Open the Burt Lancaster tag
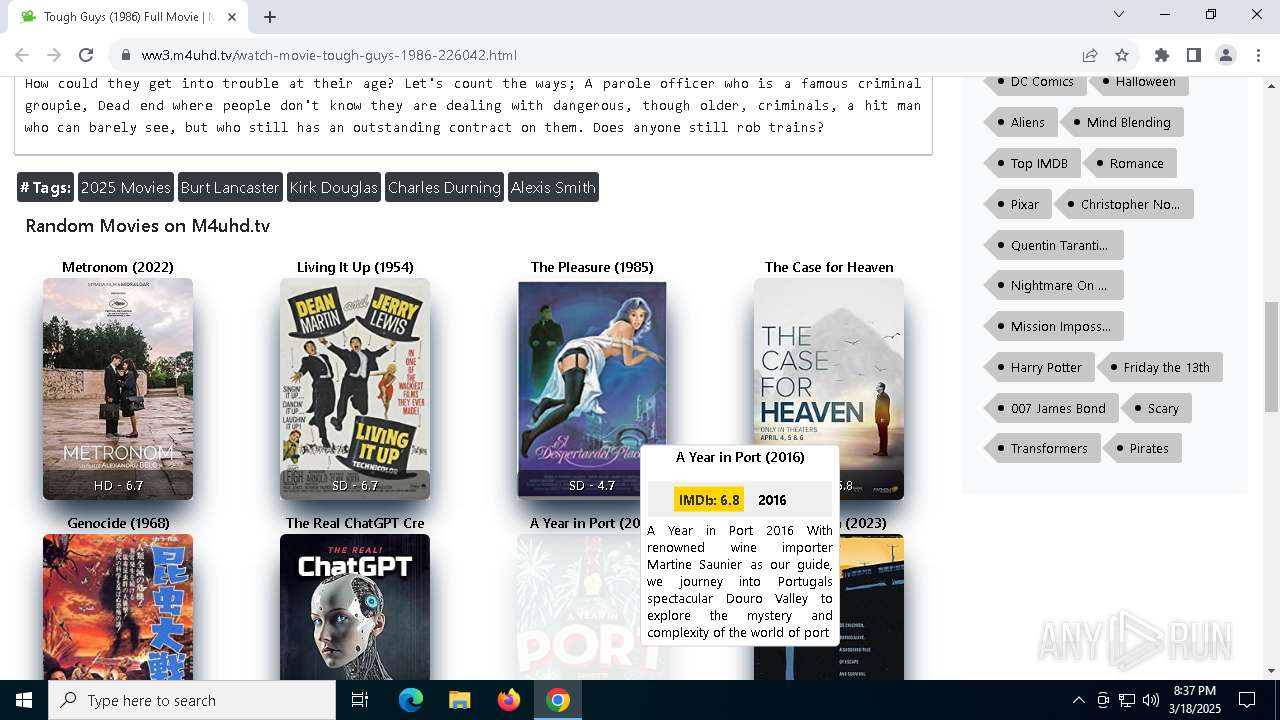 tap(230, 187)
